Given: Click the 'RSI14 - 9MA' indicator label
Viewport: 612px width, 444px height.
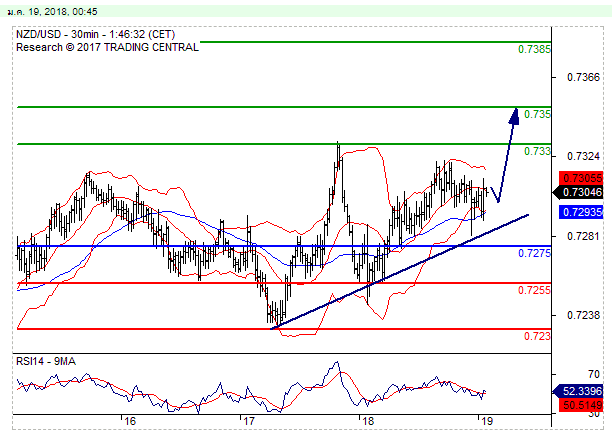Looking at the screenshot, I should coord(46,362).
